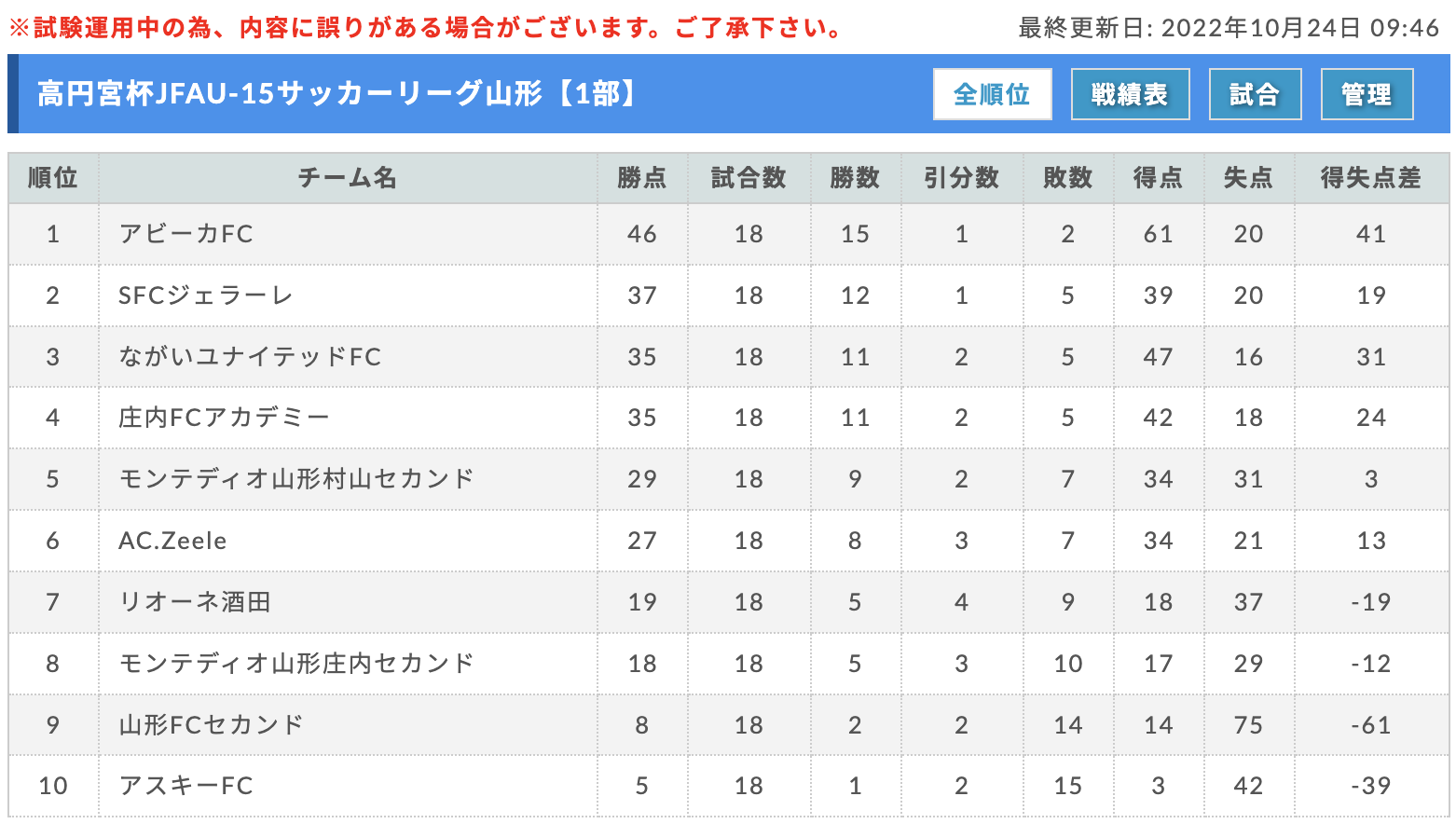Click the チーム名 column header
Viewport: 1456px width, 824px height.
click(348, 178)
